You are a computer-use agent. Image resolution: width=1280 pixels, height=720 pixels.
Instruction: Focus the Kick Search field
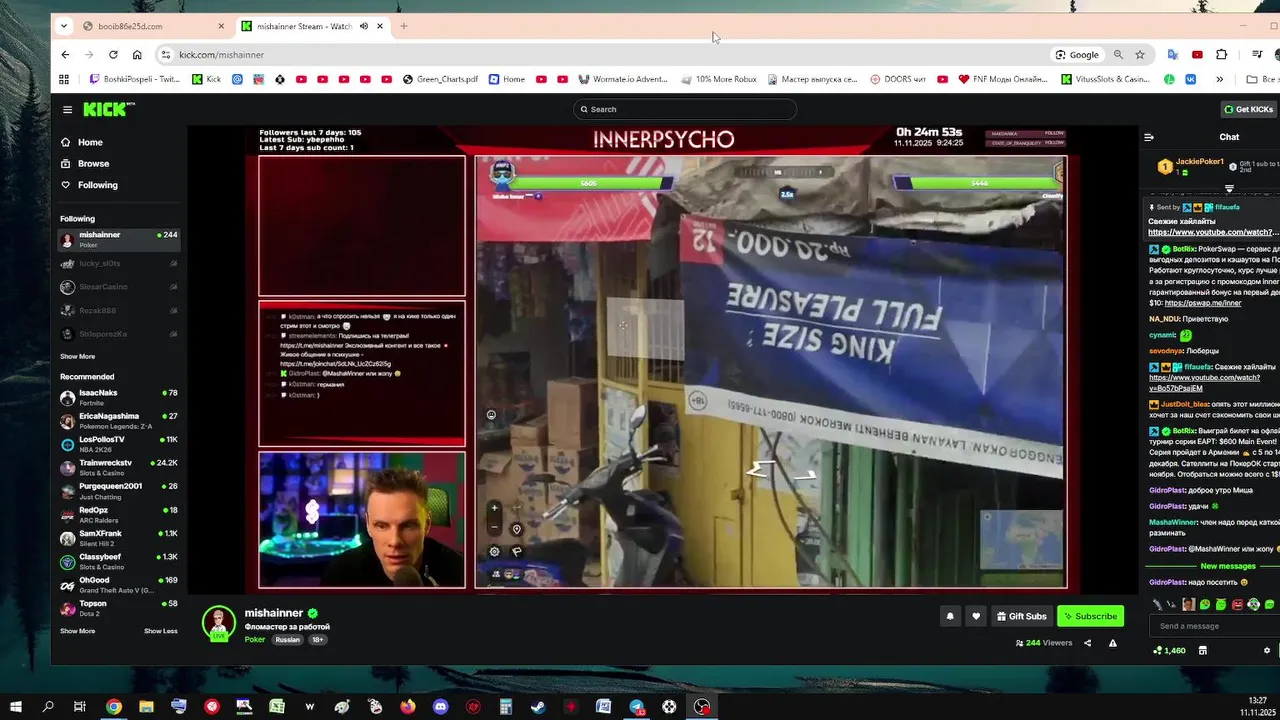point(685,109)
